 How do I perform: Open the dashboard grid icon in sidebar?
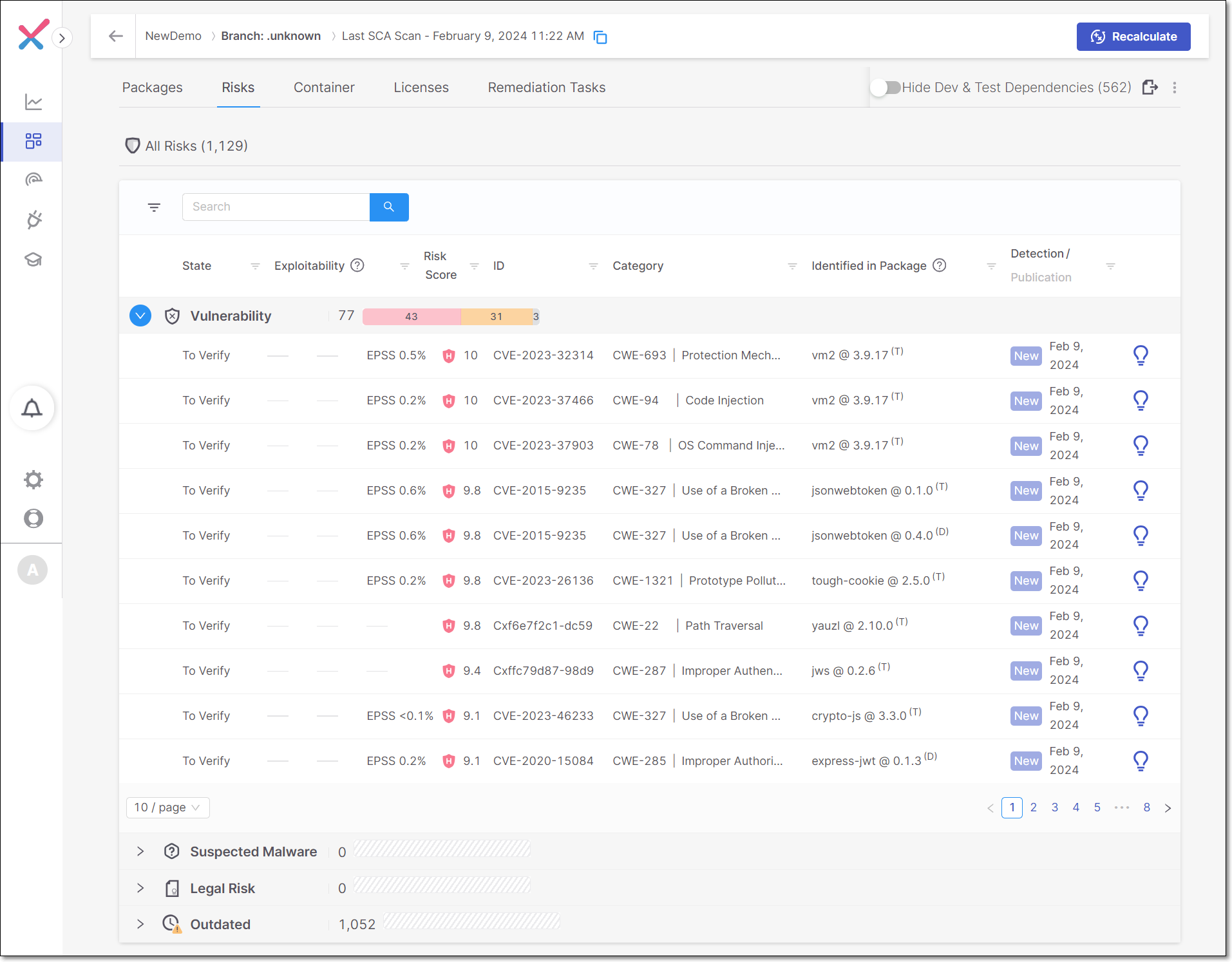[33, 141]
